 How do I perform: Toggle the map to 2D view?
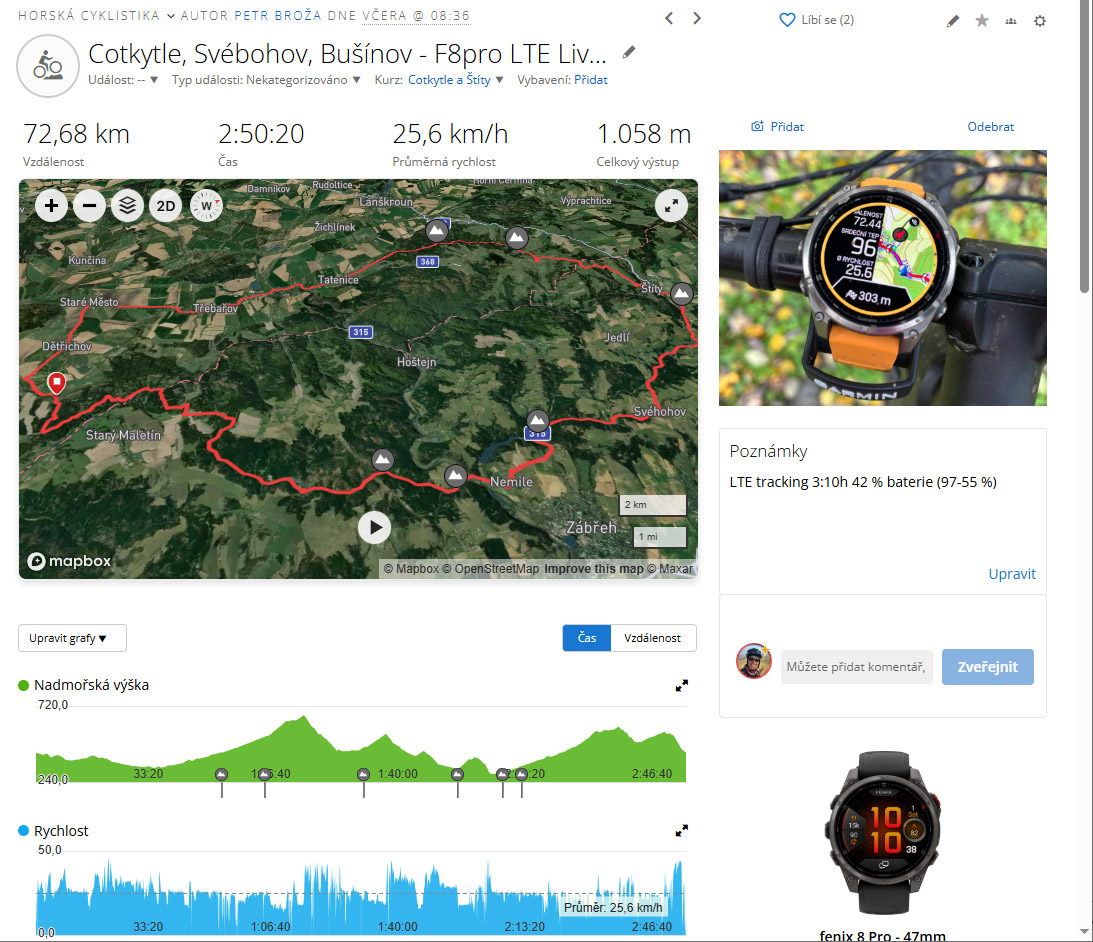click(x=166, y=206)
